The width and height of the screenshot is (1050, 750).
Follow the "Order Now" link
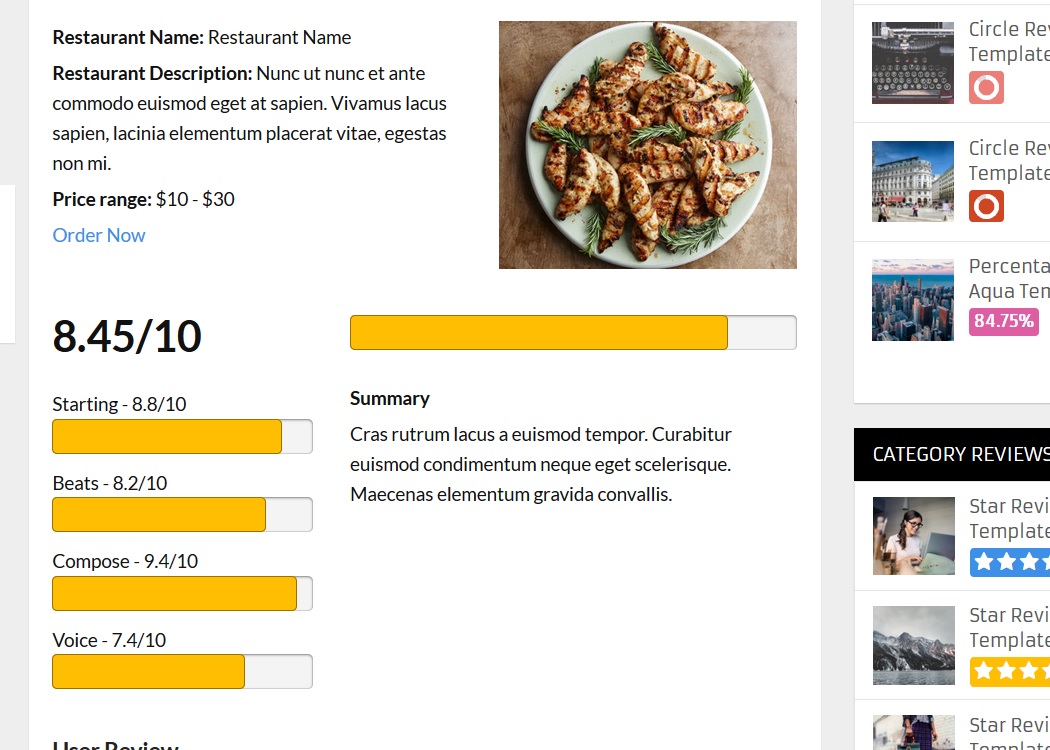[99, 235]
